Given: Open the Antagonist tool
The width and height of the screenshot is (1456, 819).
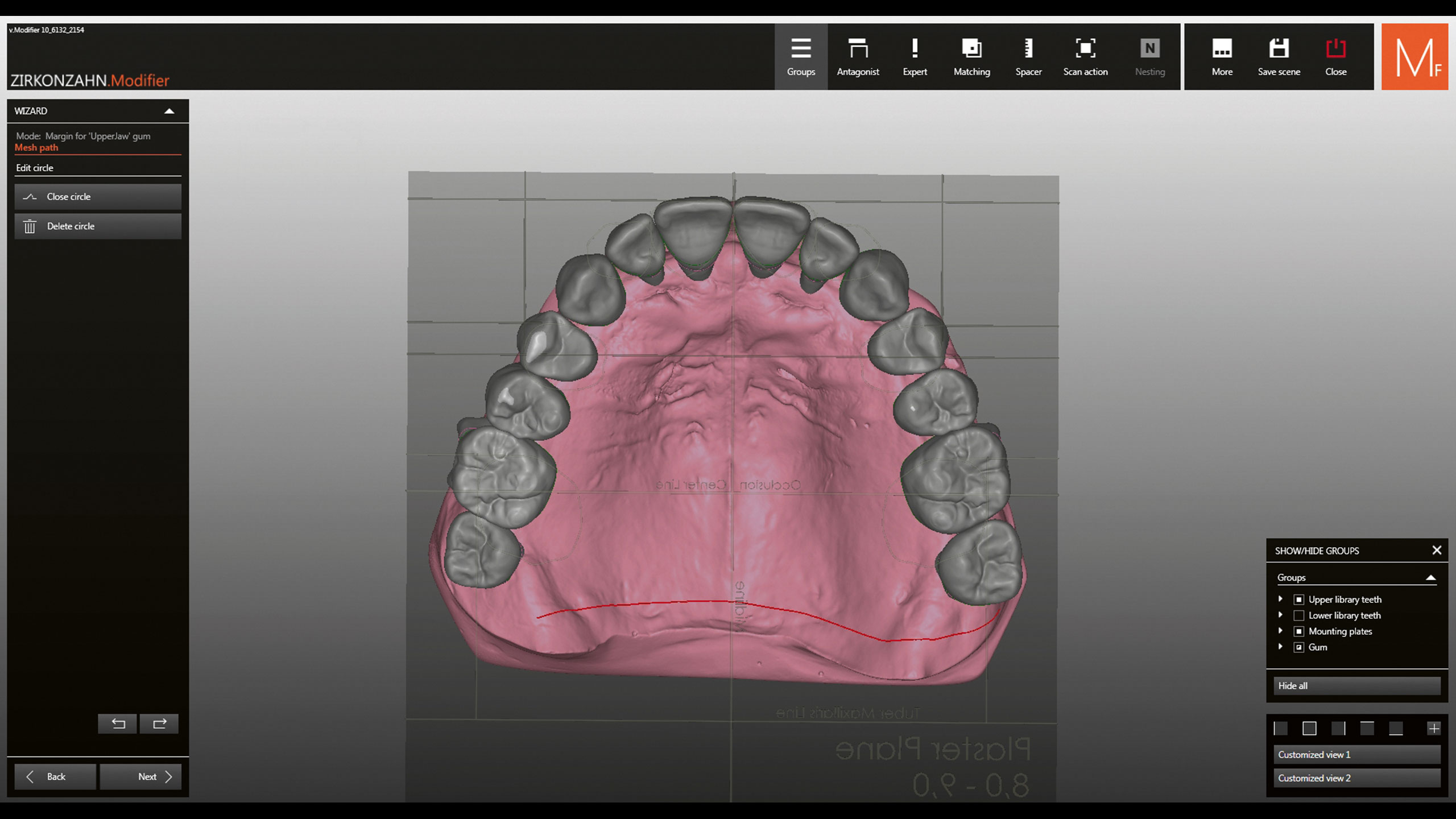Looking at the screenshot, I should tap(858, 57).
